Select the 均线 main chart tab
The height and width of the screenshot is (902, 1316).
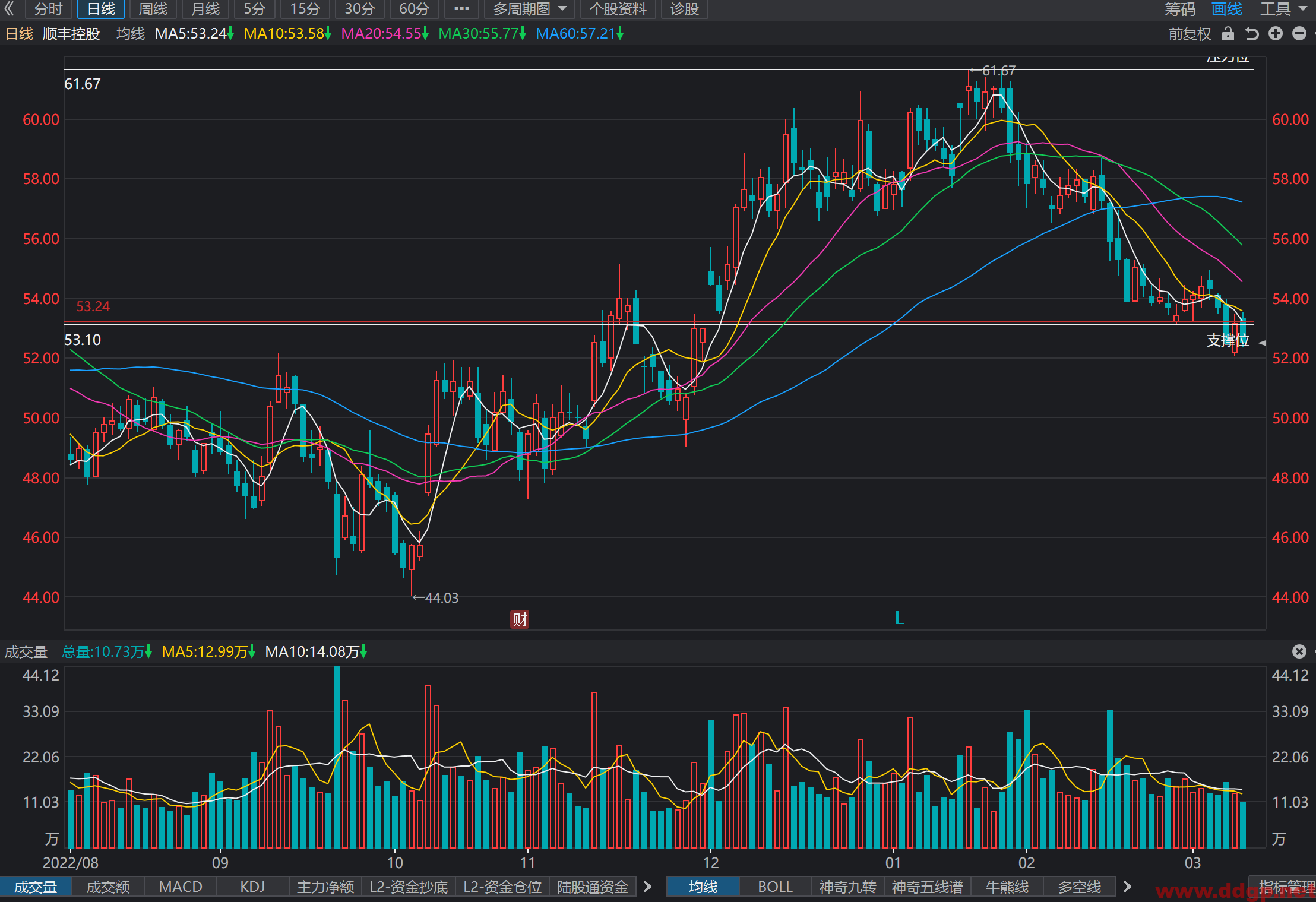tap(703, 887)
